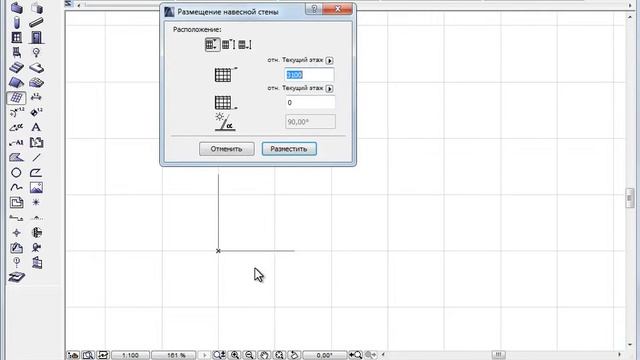Select the Fill tool in toolbox
Screen dimensions: 640x360
[x=16, y=158]
